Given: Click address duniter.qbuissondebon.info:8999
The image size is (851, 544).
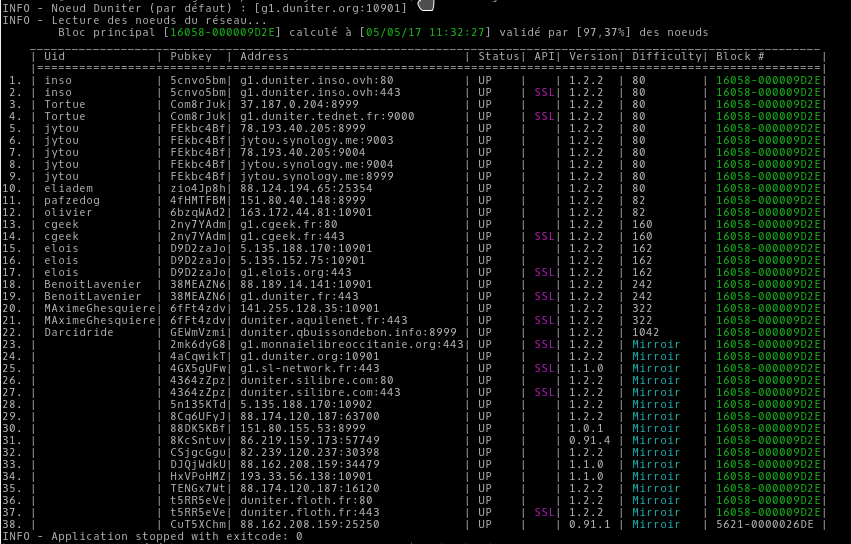Looking at the screenshot, I should (348, 332).
